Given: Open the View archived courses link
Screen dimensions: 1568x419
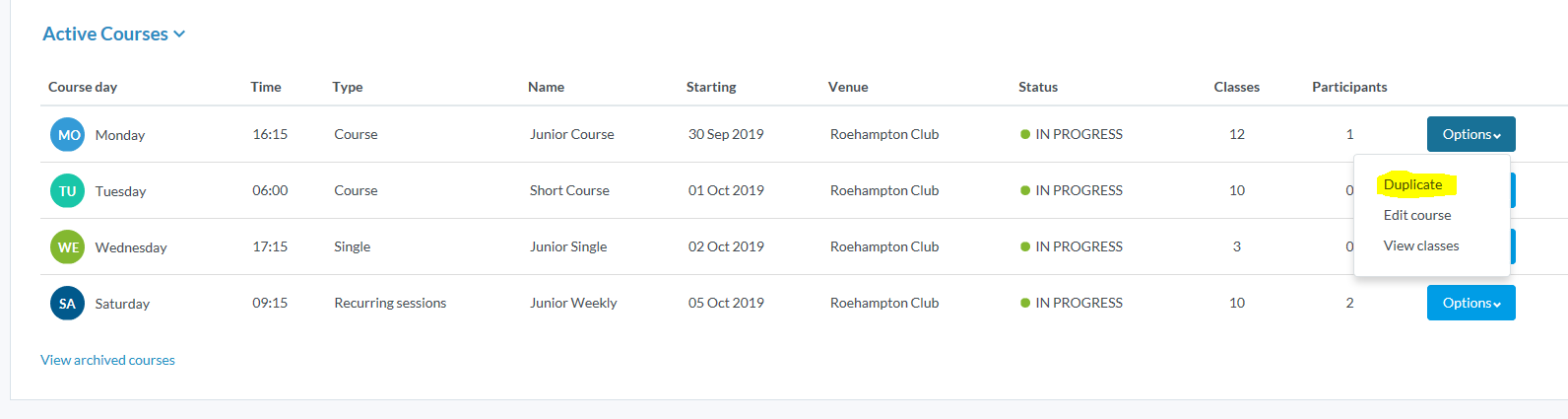Looking at the screenshot, I should pyautogui.click(x=107, y=360).
